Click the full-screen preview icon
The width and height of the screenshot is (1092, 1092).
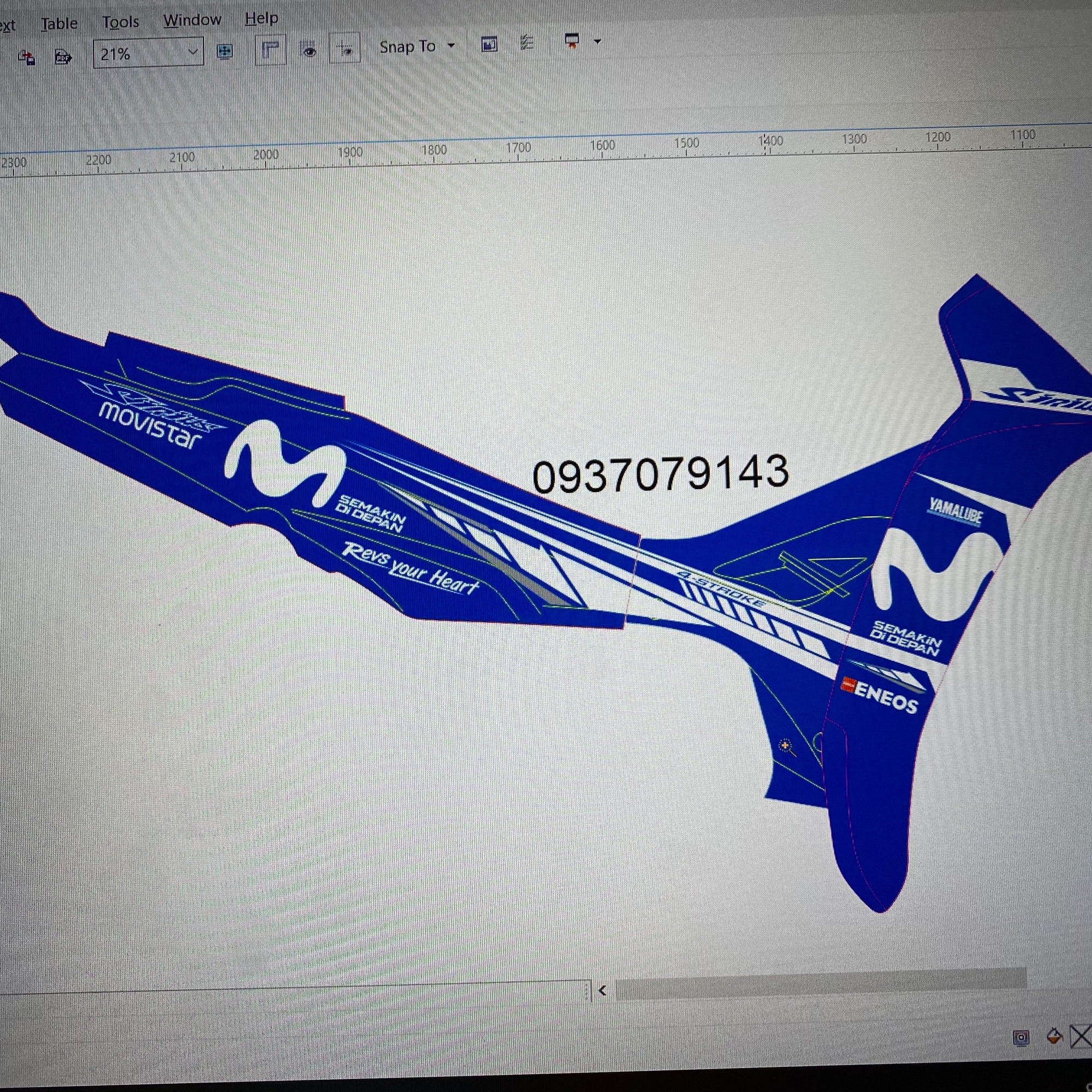225,52
